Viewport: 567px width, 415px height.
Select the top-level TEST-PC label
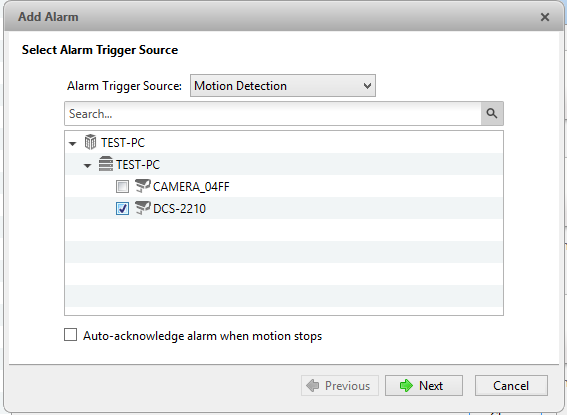point(123,142)
